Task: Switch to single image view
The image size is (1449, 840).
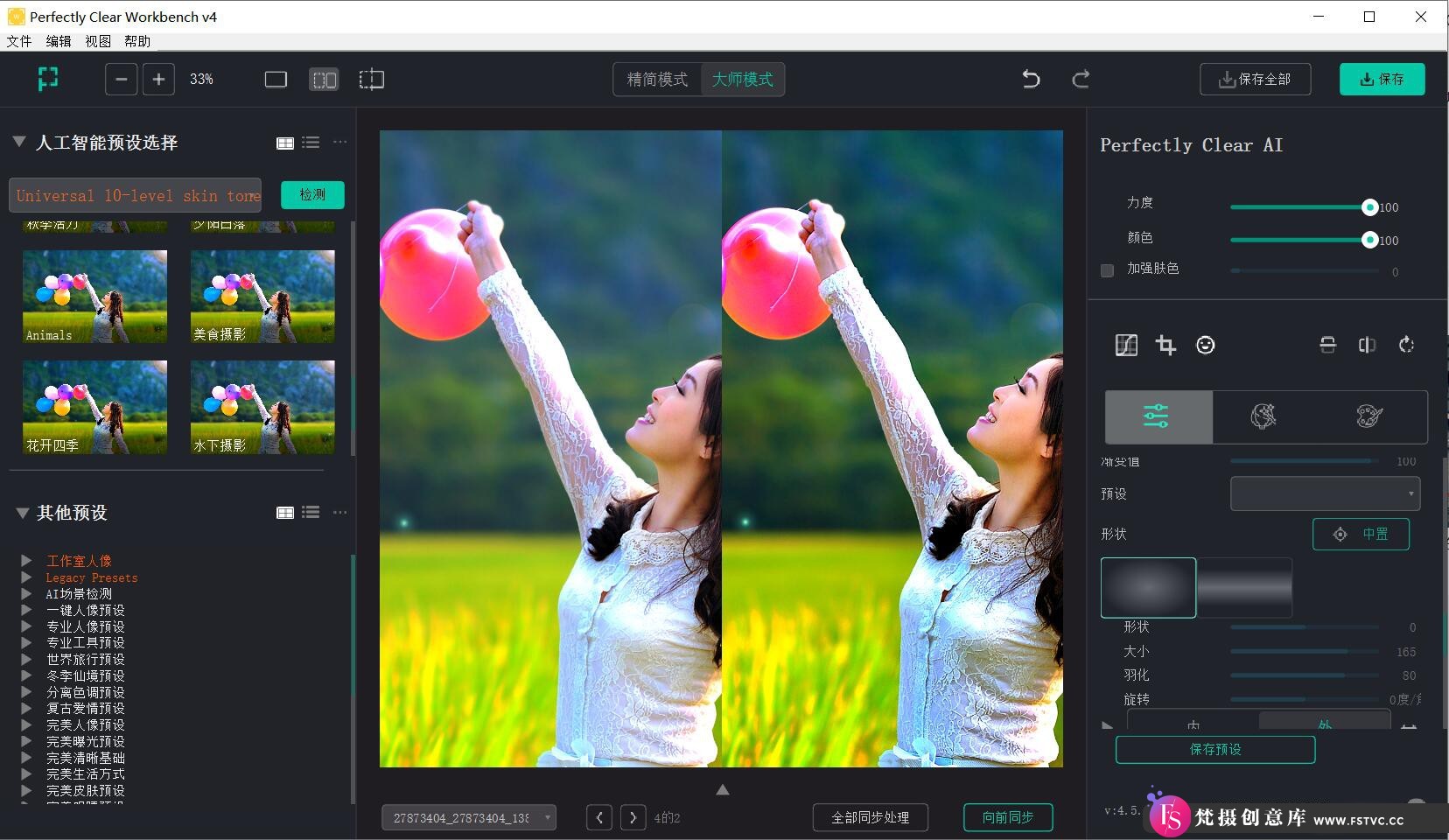Action: (276, 80)
